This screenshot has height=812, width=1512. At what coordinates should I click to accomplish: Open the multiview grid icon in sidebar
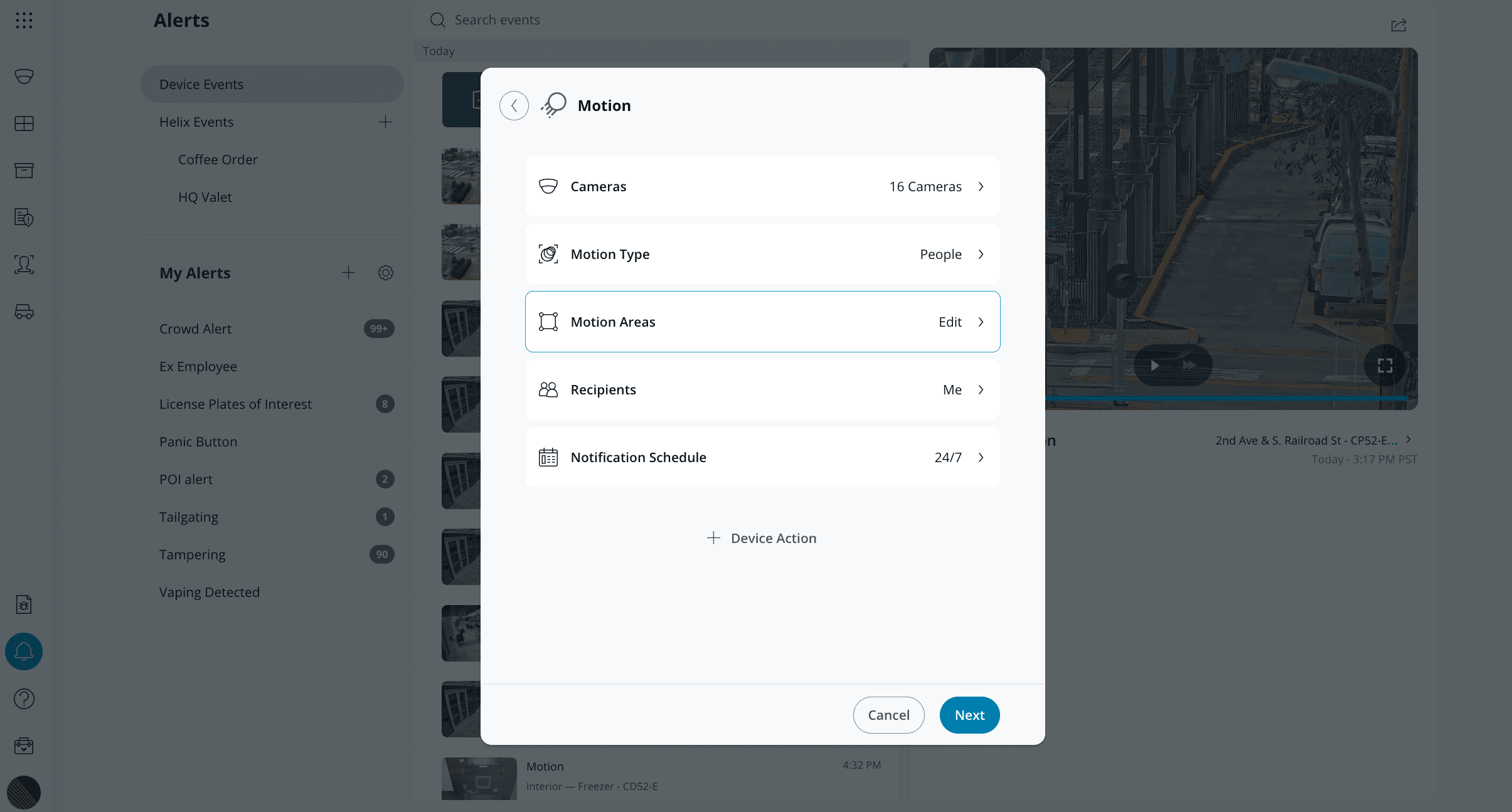(24, 123)
